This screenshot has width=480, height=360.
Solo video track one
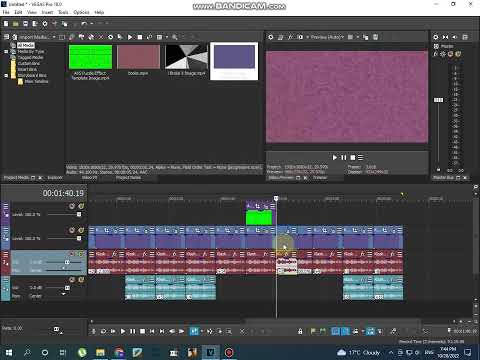coord(81,206)
